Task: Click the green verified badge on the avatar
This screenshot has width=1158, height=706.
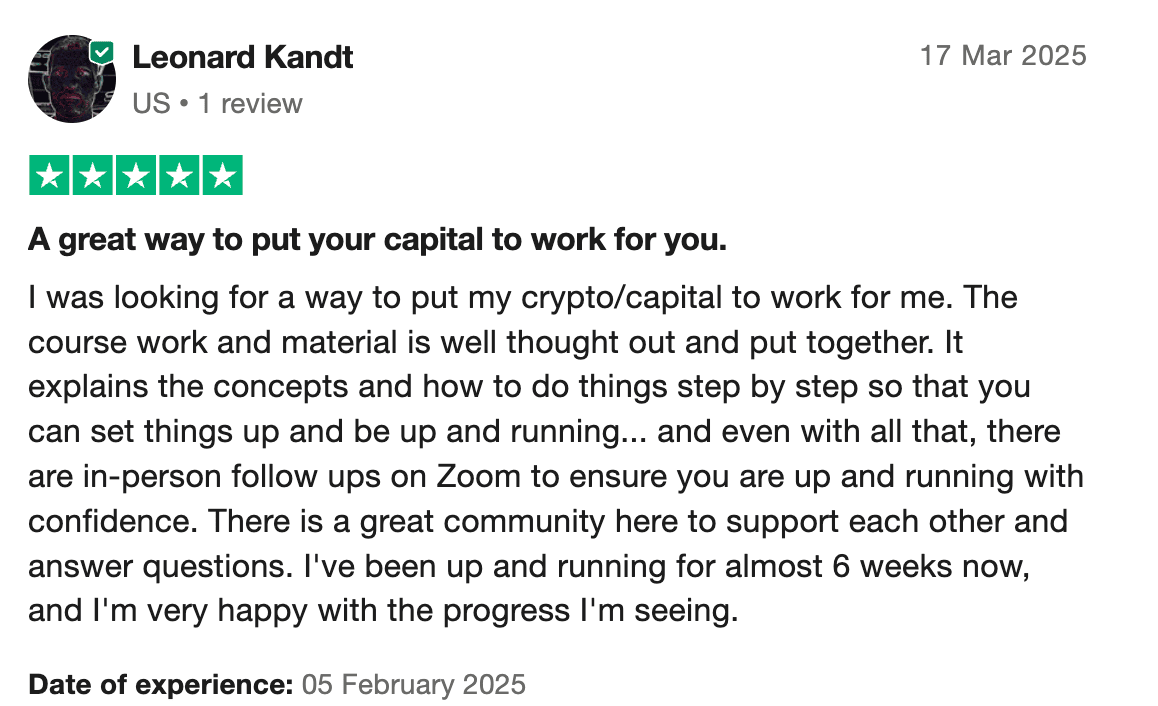Action: pos(102,53)
